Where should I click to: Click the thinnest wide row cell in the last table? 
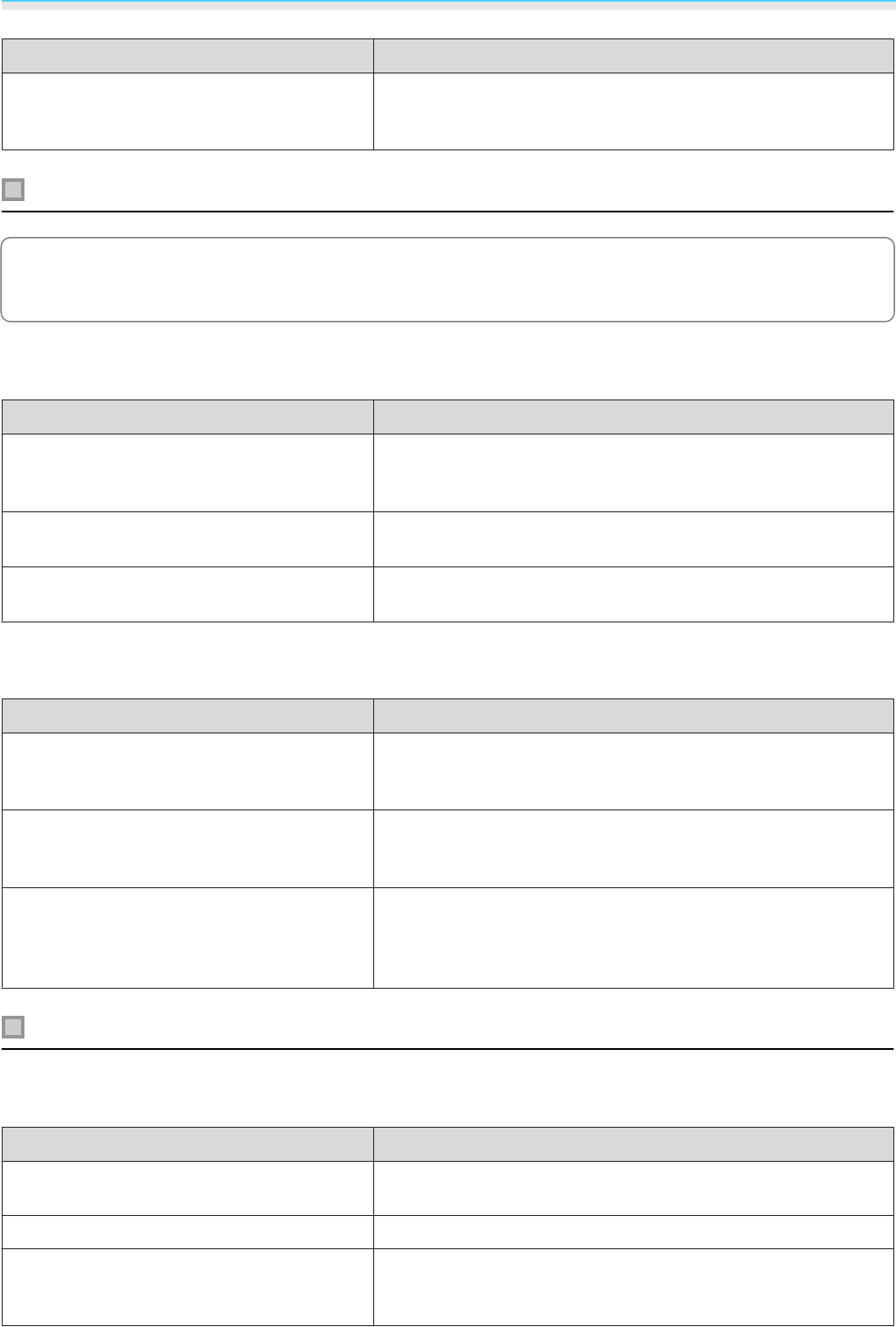(634, 1232)
